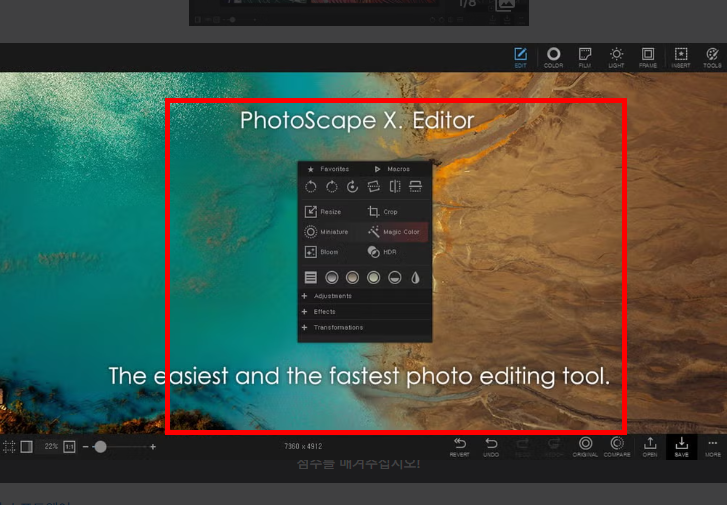This screenshot has height=505, width=727.
Task: Click the flip vertical icon
Action: [x=415, y=187]
